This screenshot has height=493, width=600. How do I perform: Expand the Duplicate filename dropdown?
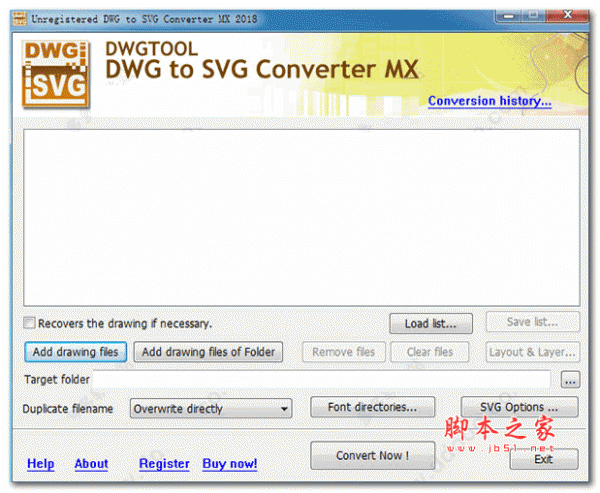click(x=211, y=408)
